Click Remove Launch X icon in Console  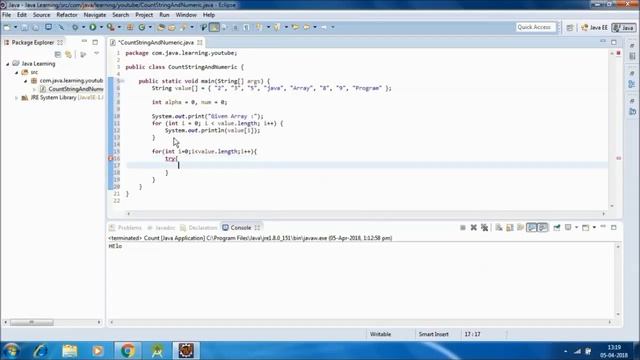[473, 227]
